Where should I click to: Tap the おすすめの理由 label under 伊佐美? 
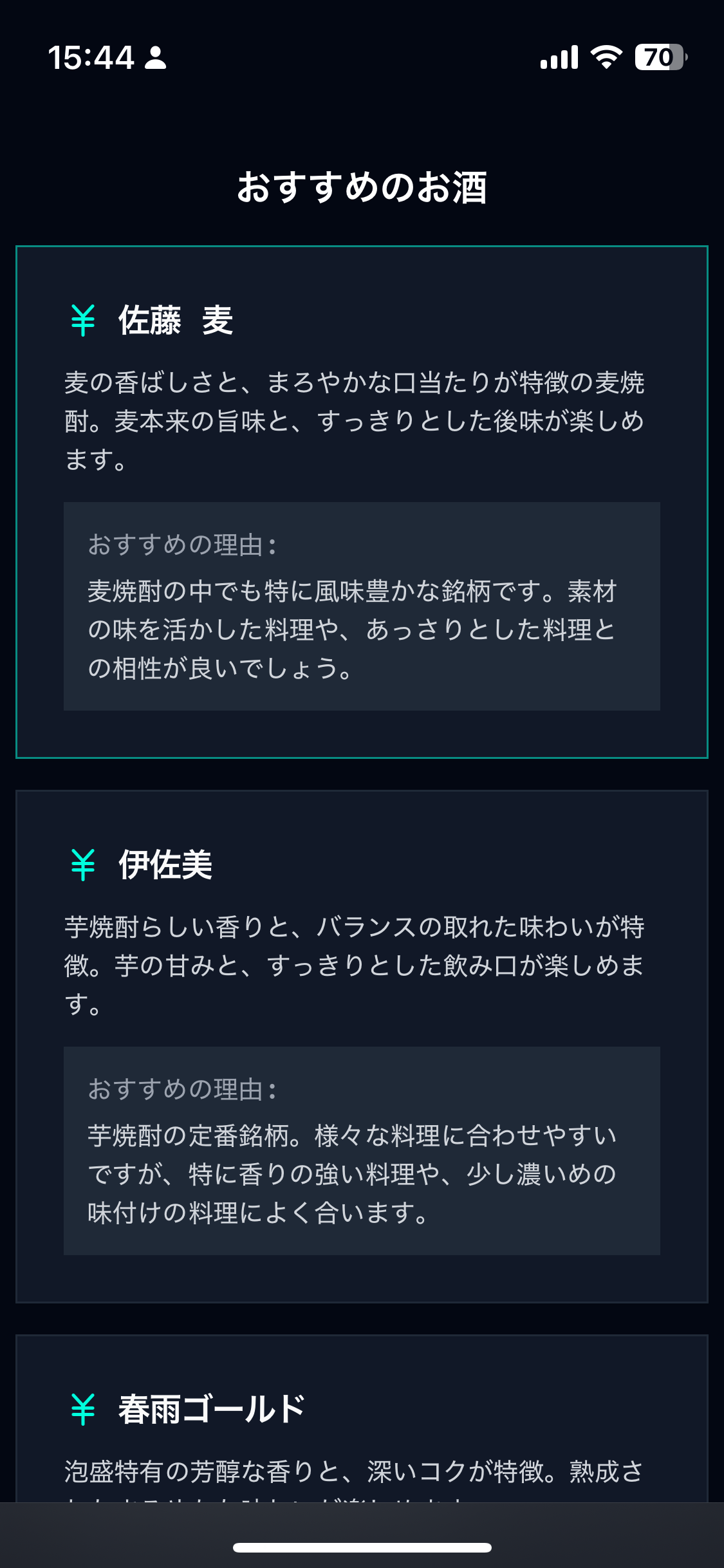pos(183,1089)
